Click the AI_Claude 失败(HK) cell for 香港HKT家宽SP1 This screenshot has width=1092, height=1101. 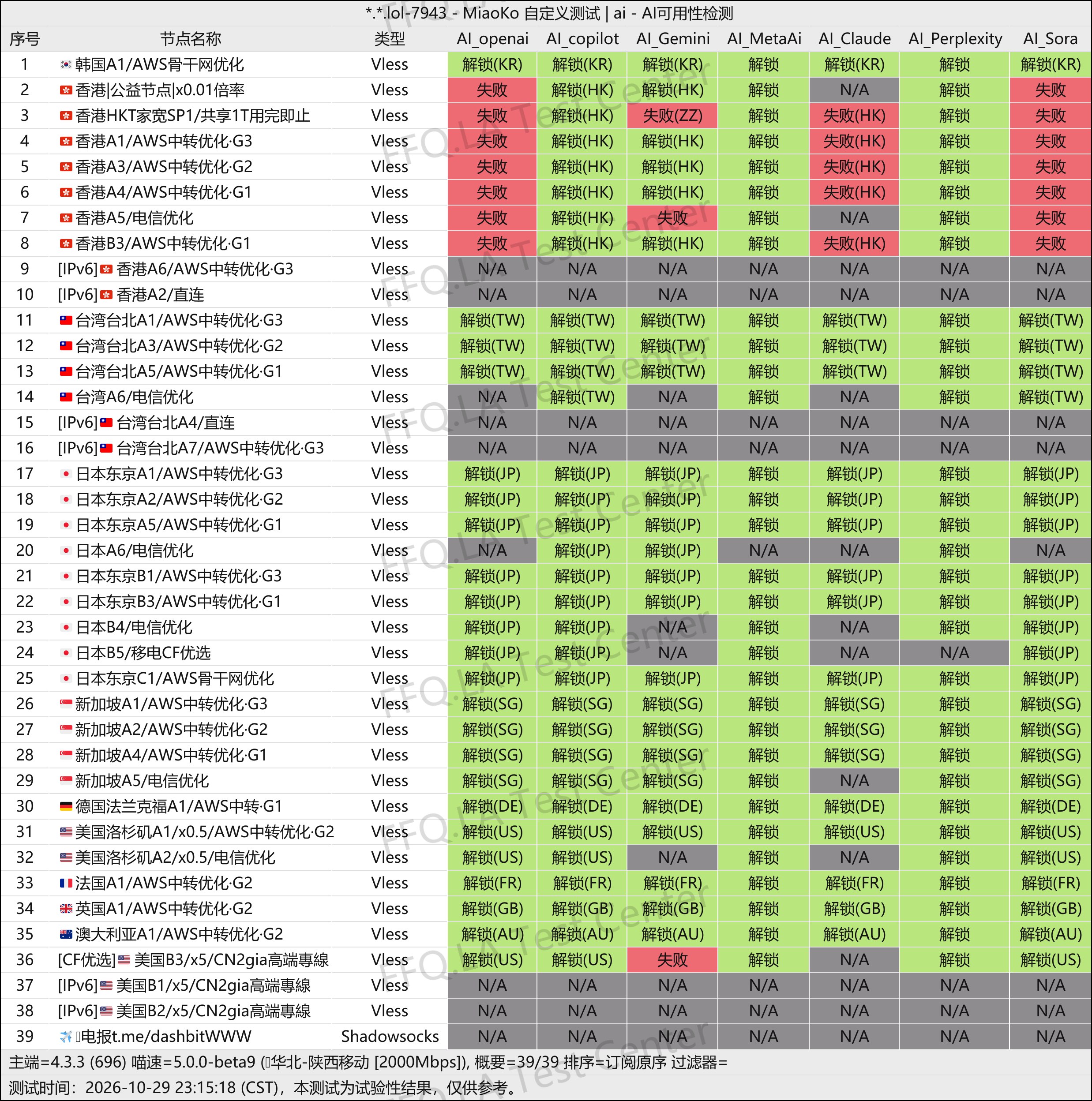point(854,116)
